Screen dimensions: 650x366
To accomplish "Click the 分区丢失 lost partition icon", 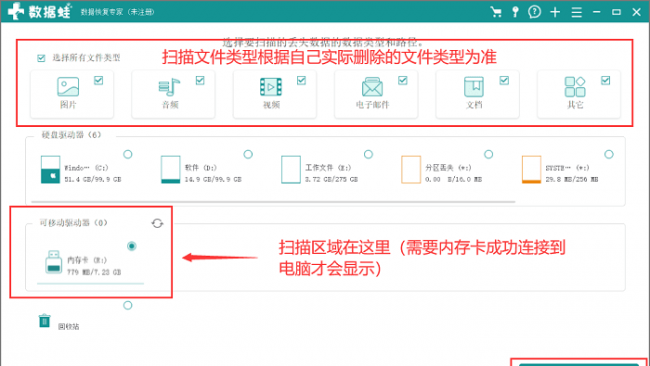I will click(411, 170).
